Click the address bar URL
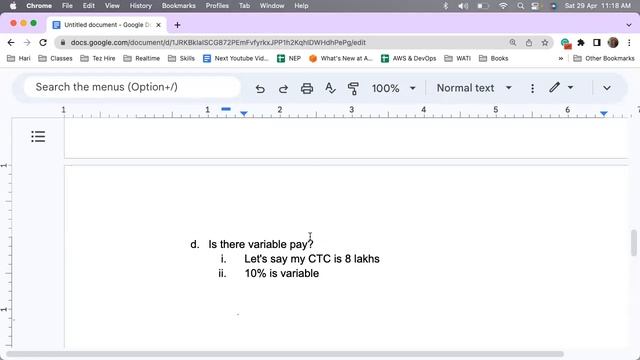The height and width of the screenshot is (360, 640). click(218, 42)
